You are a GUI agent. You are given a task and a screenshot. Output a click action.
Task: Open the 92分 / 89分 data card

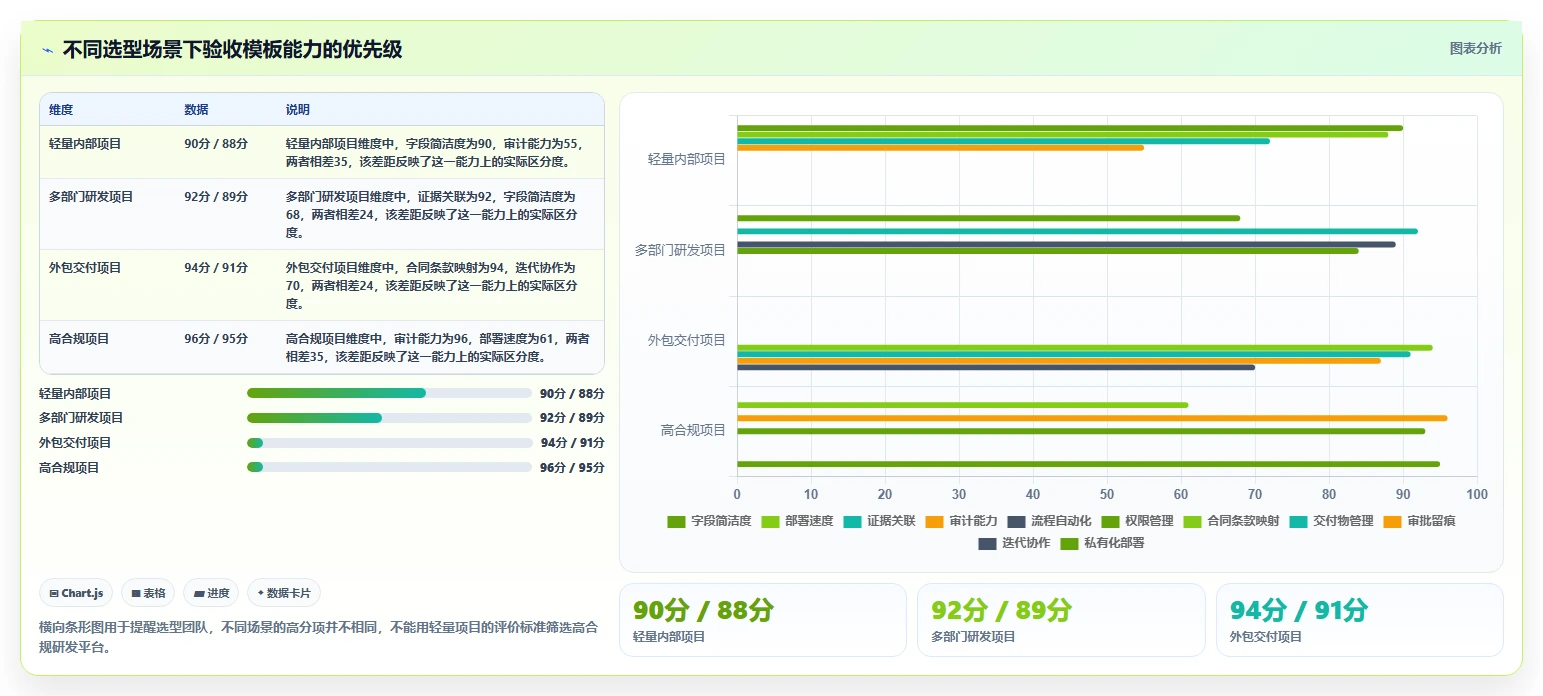coord(1060,620)
